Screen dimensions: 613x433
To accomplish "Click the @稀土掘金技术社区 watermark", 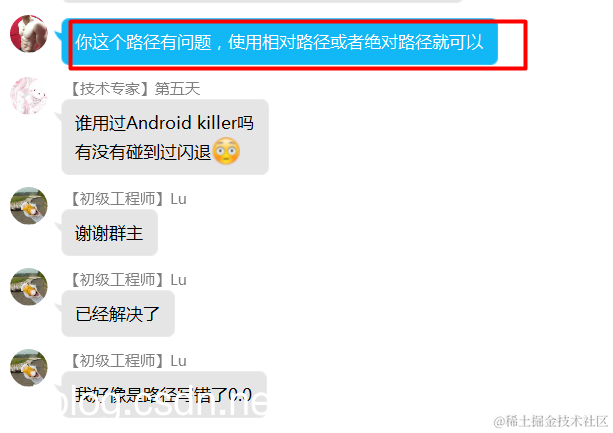I will 550,421.
